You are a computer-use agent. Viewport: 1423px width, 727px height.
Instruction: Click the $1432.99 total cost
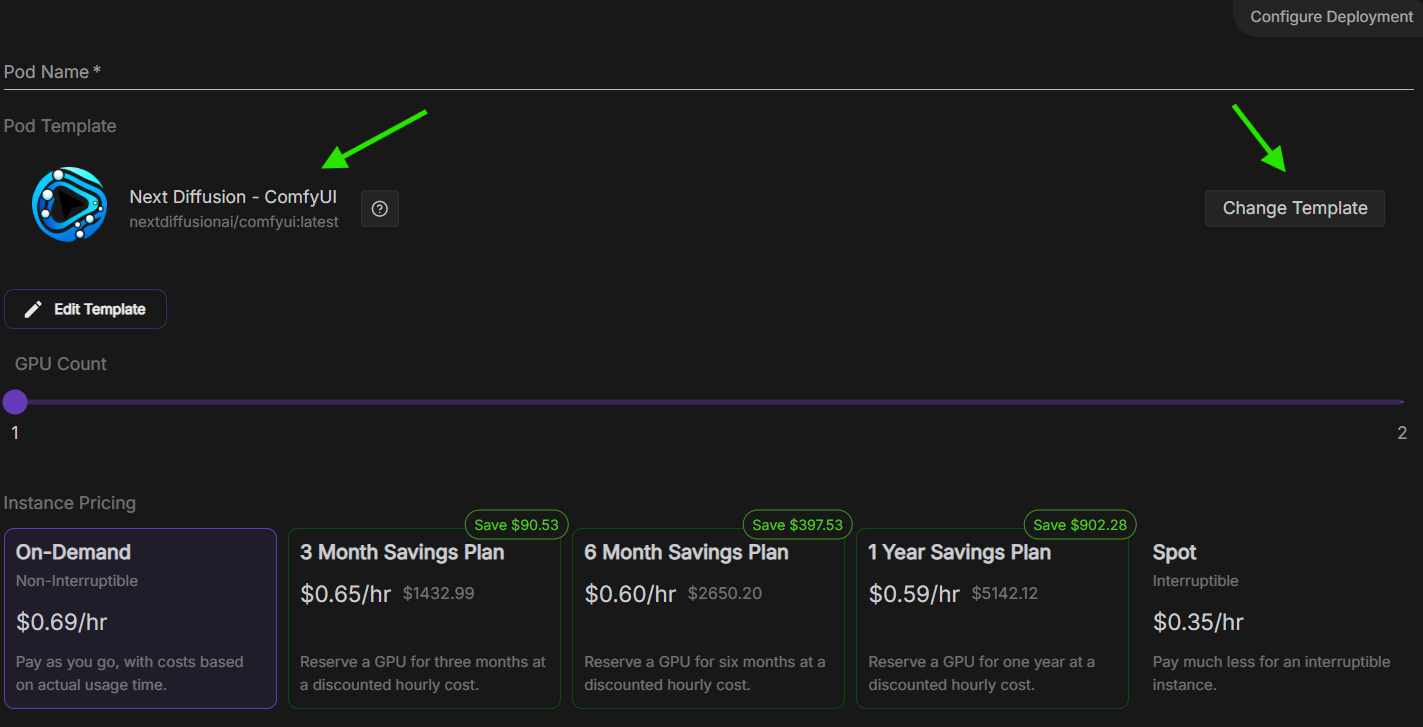tap(439, 594)
